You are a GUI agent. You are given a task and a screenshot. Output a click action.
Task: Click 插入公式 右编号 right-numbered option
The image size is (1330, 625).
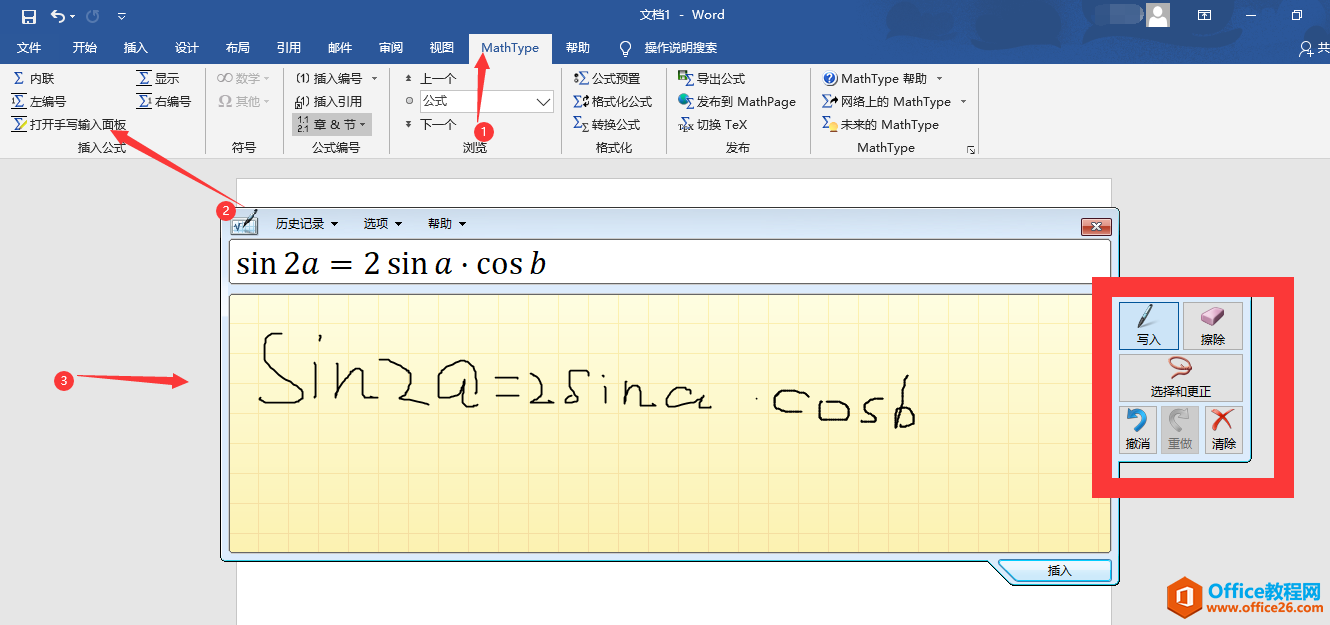164,101
